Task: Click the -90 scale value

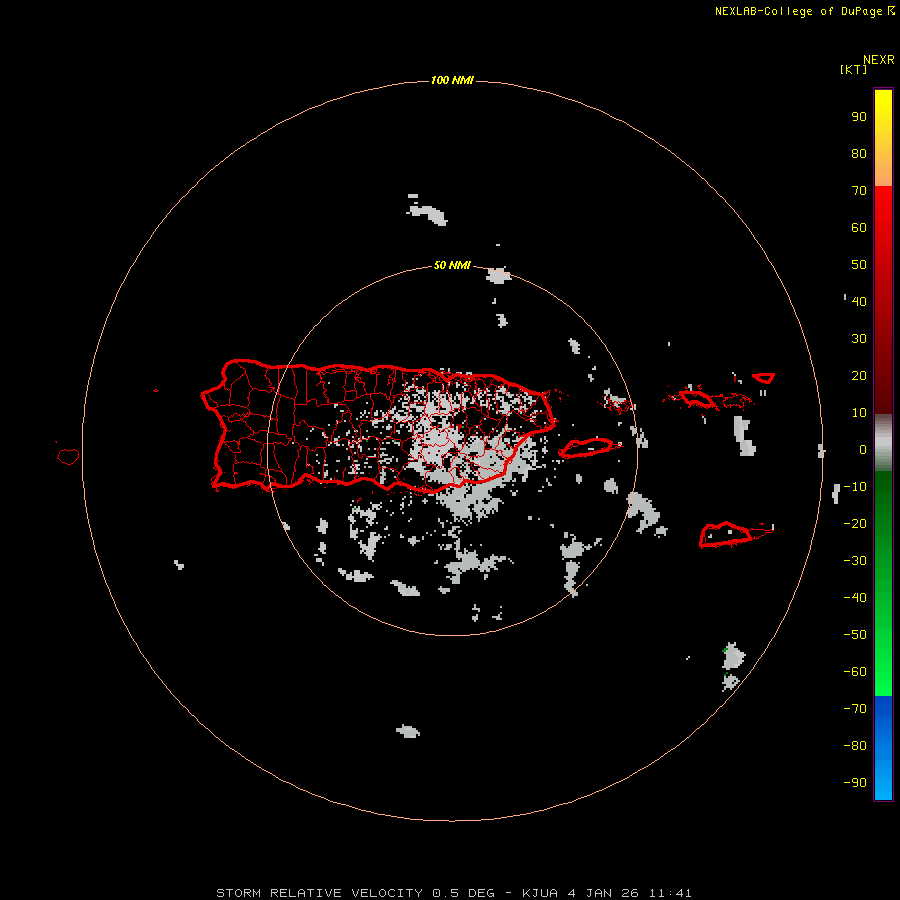Action: coord(855,783)
